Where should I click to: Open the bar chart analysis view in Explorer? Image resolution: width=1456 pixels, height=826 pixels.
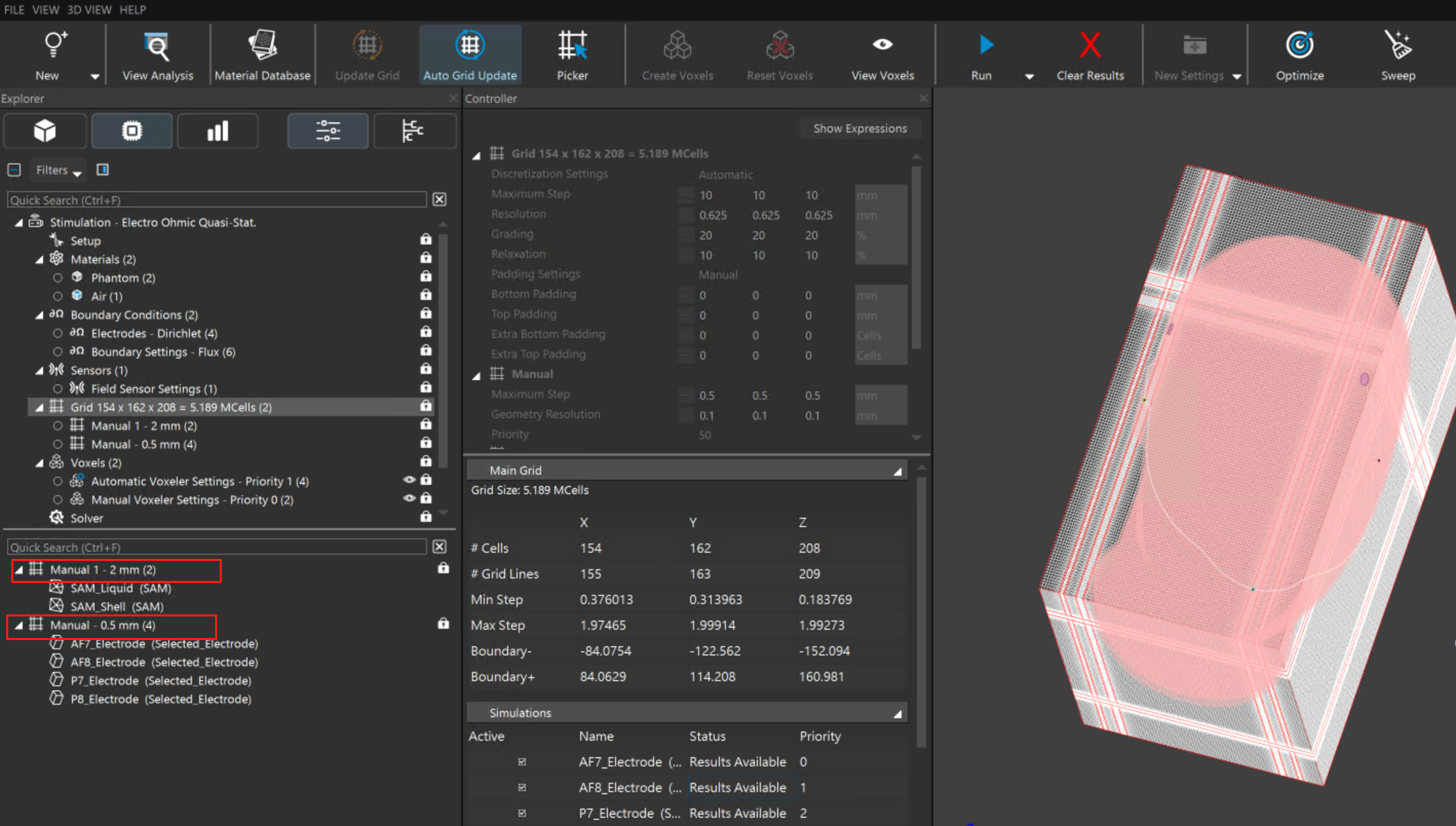218,131
